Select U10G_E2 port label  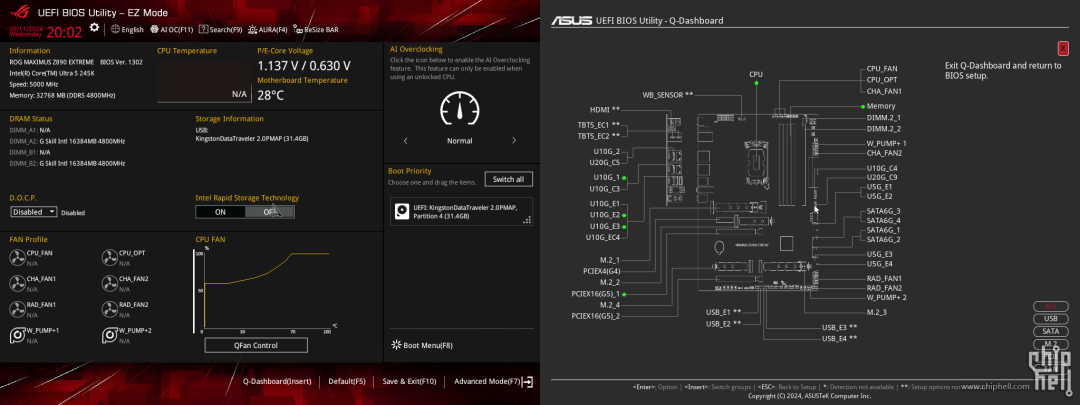(605, 215)
